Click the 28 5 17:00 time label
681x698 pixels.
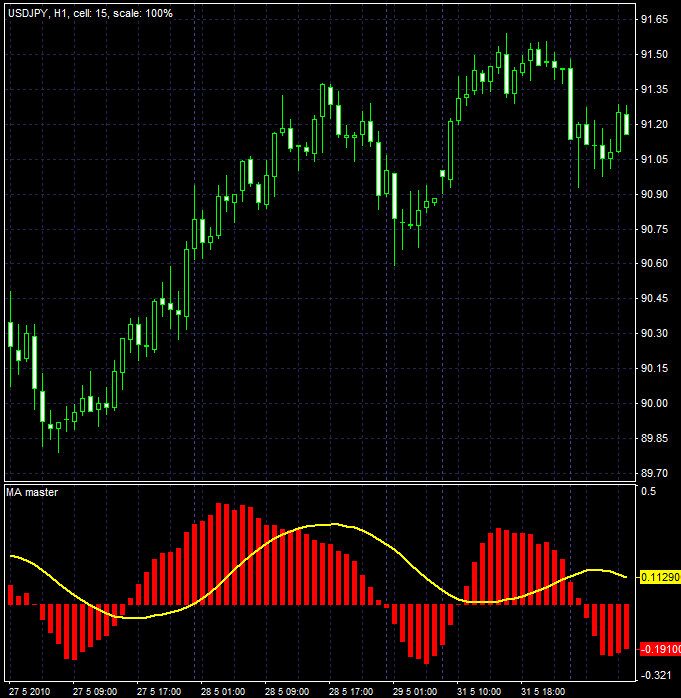(351, 692)
